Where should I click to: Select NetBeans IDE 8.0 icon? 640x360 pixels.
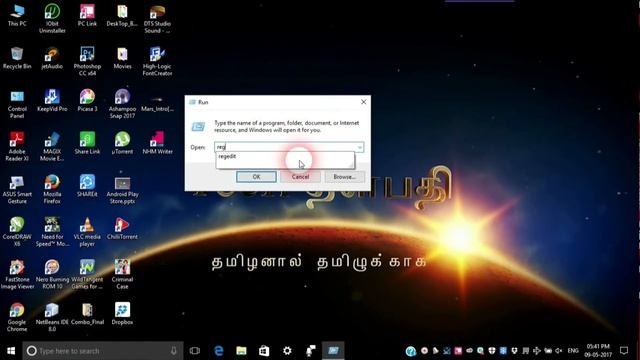pos(52,317)
